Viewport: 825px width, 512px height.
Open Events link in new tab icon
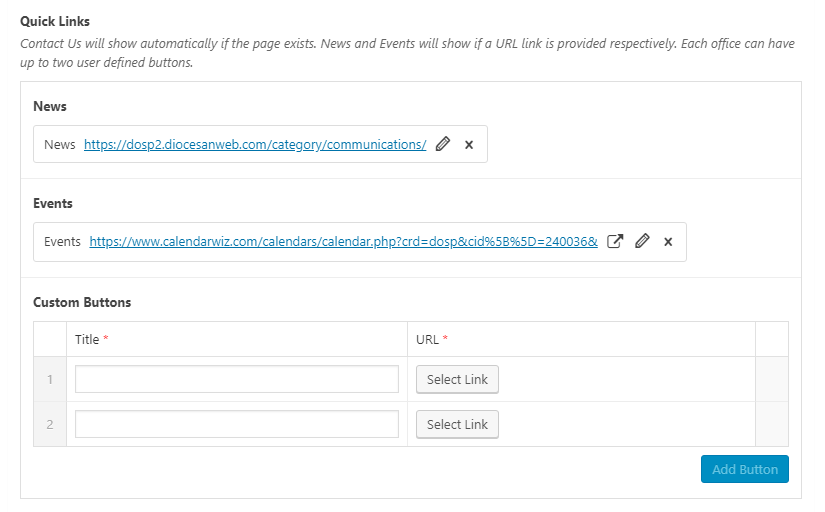point(617,241)
